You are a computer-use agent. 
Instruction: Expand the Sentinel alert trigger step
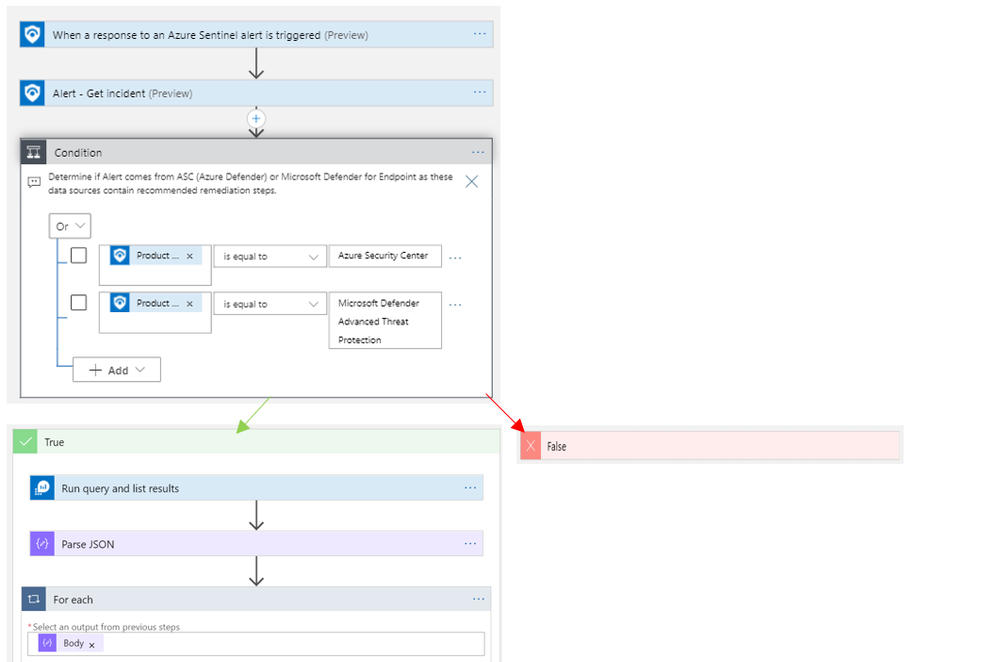[x=256, y=34]
